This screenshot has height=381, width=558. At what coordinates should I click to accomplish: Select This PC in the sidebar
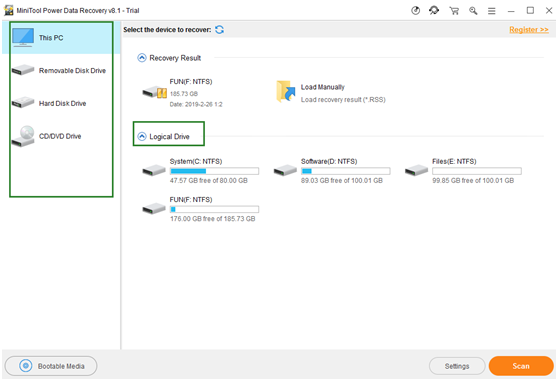click(61, 38)
